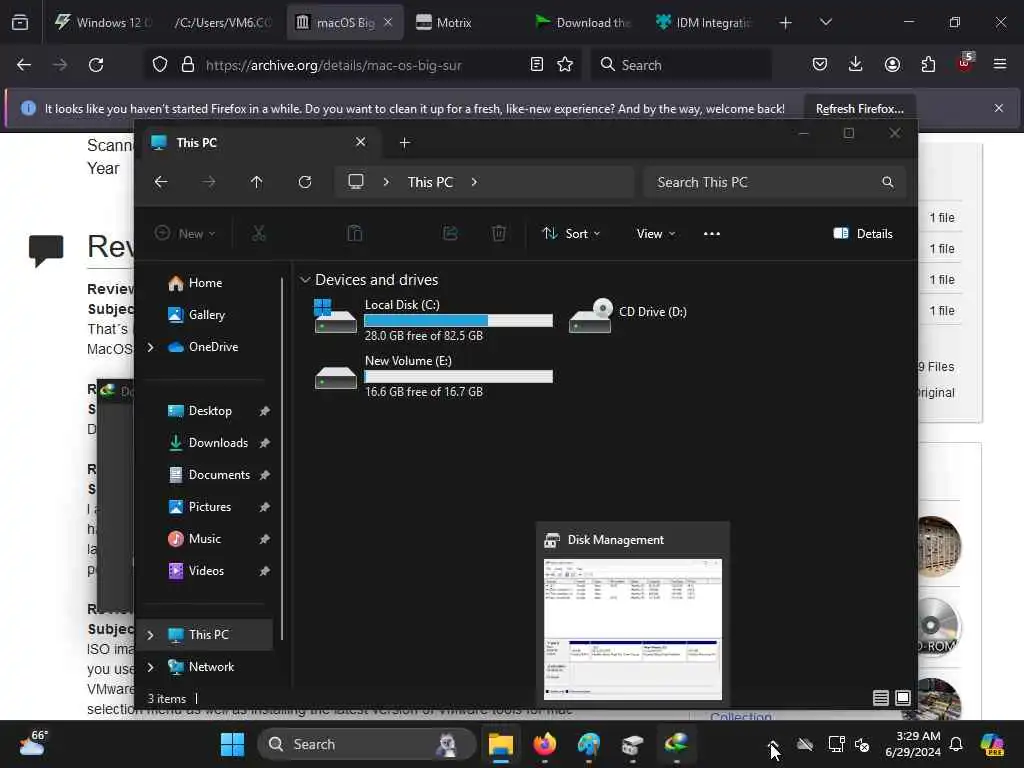1024x768 pixels.
Task: Click the Share icon in Explorer toolbar
Action: (450, 233)
